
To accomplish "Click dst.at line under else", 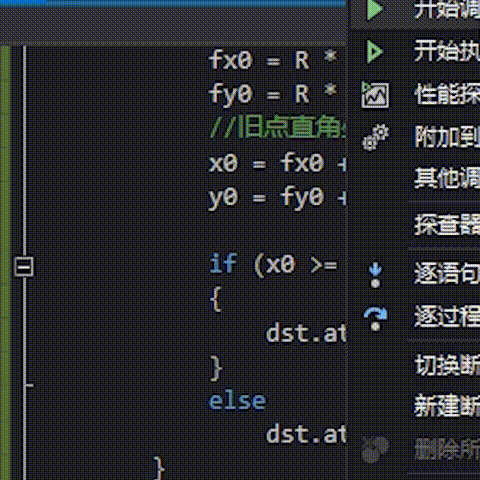I will (305, 434).
